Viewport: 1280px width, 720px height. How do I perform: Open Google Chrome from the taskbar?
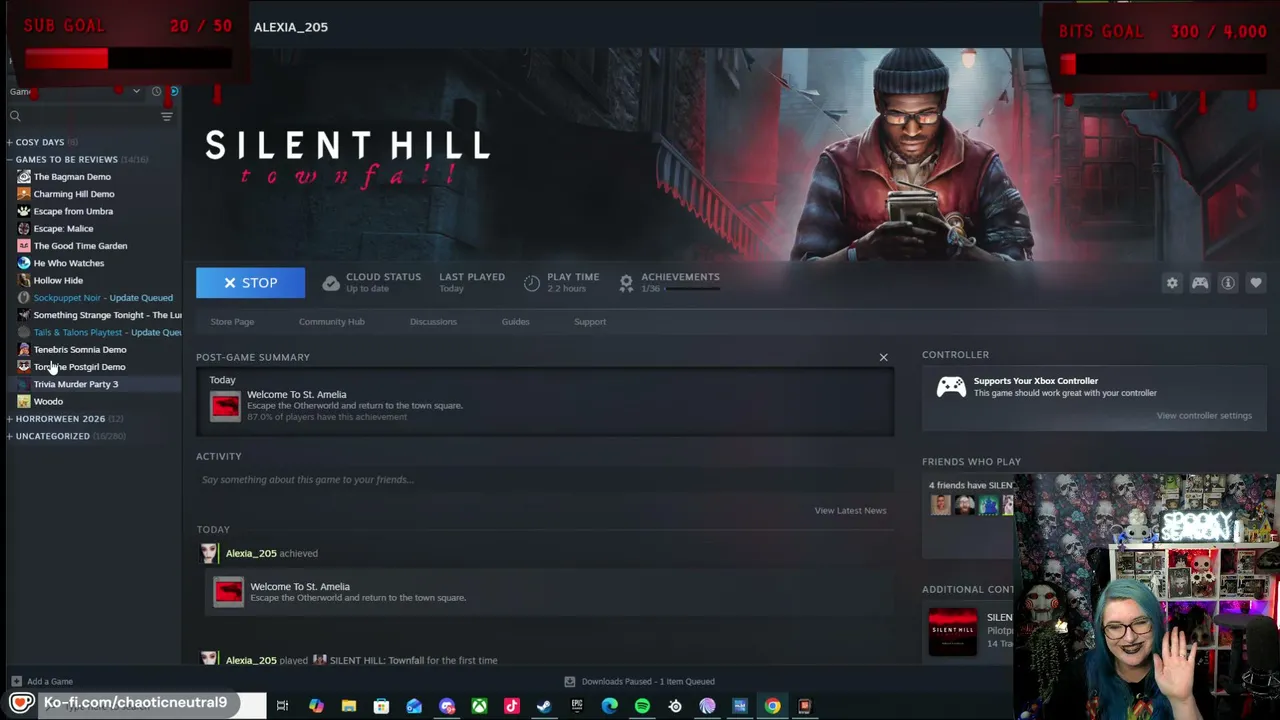773,706
